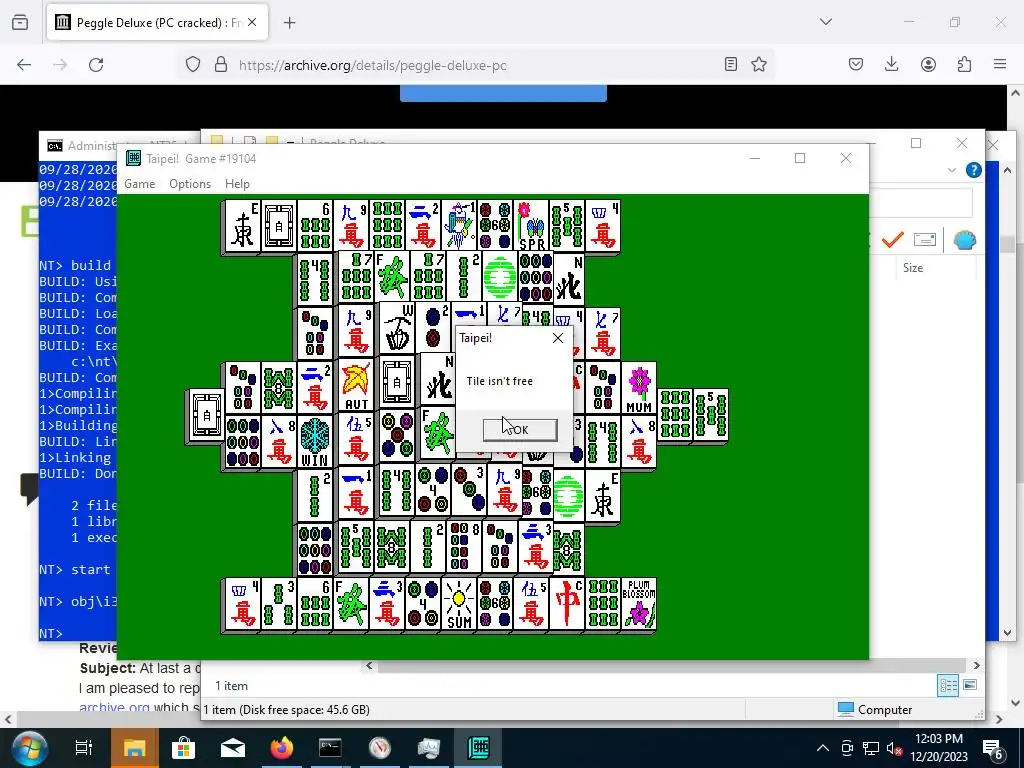Click the Size column header in Explorer
Image resolution: width=1024 pixels, height=768 pixels.
coord(913,268)
